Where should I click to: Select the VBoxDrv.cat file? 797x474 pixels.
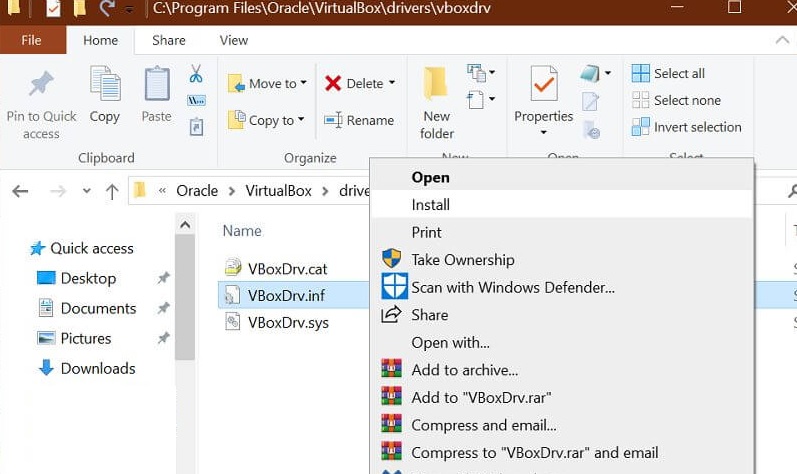277,269
